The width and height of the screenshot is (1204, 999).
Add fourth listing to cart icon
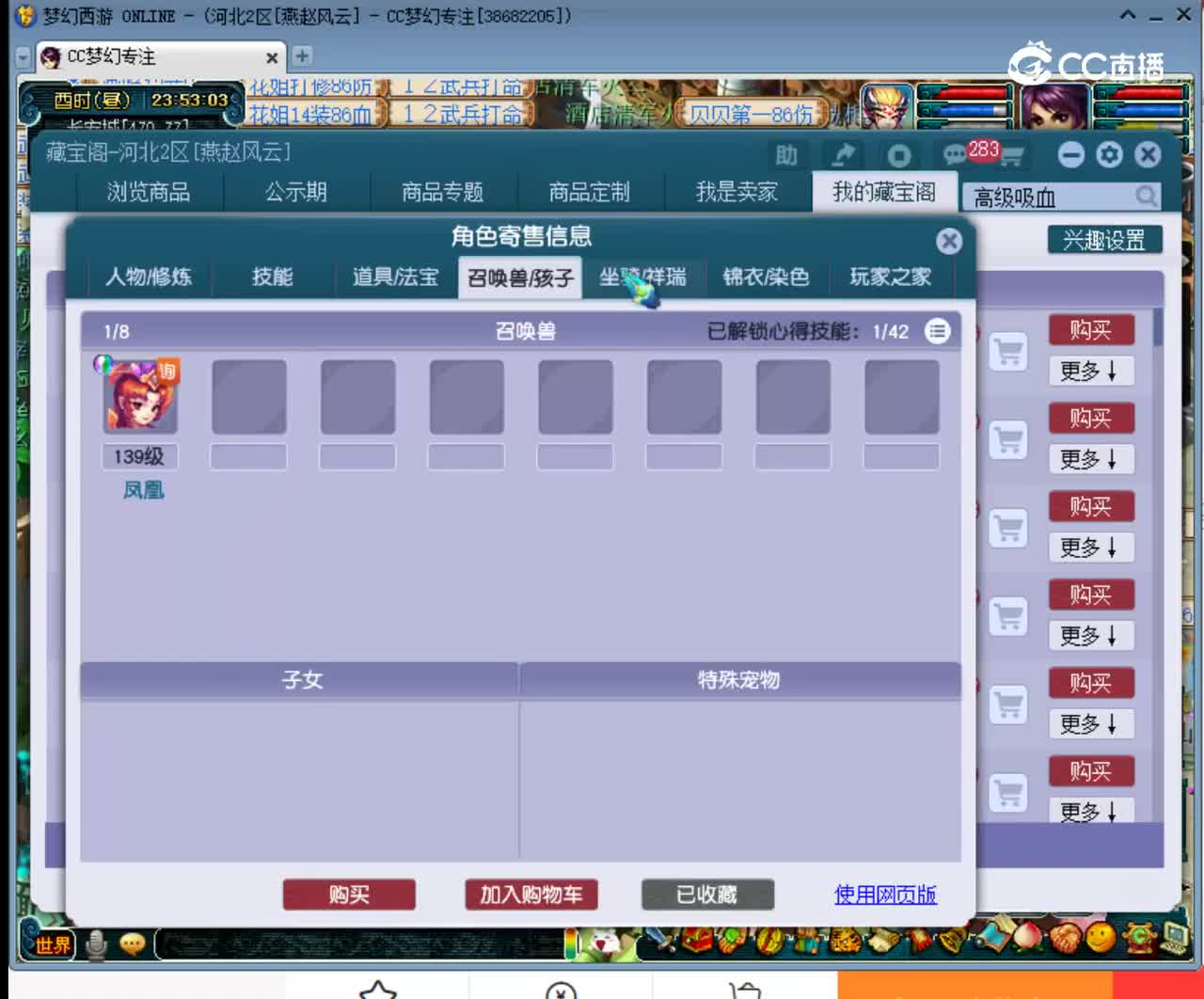pyautogui.click(x=1008, y=617)
